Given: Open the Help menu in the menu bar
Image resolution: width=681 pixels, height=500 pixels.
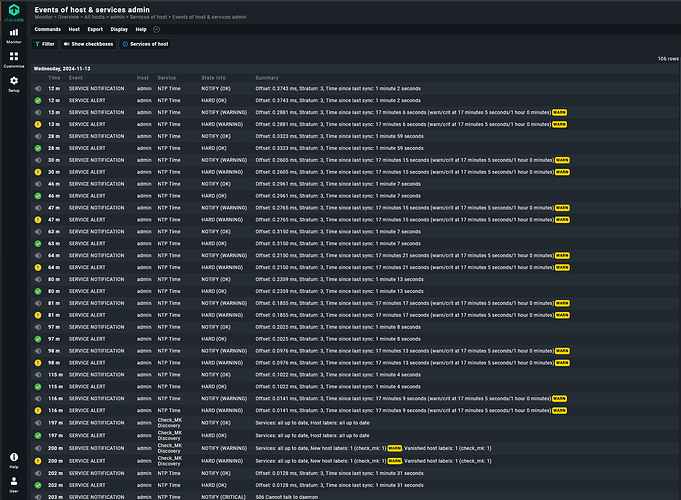Looking at the screenshot, I should pos(141,30).
